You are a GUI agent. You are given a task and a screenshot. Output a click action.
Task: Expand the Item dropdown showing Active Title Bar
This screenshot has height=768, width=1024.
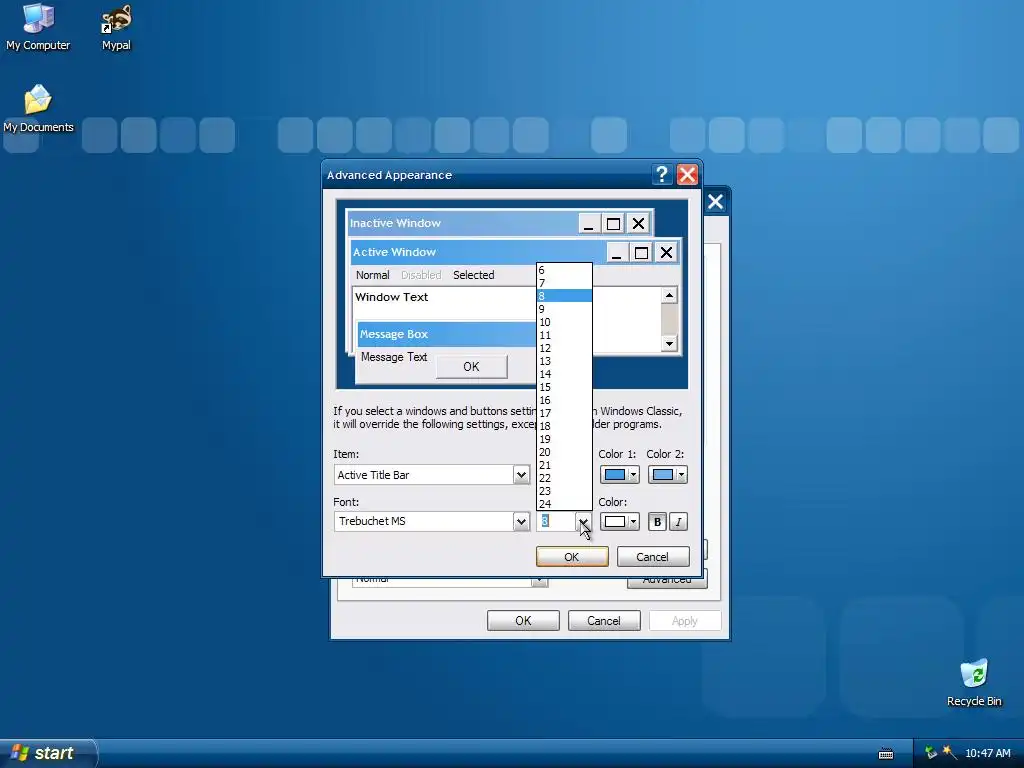[520, 475]
